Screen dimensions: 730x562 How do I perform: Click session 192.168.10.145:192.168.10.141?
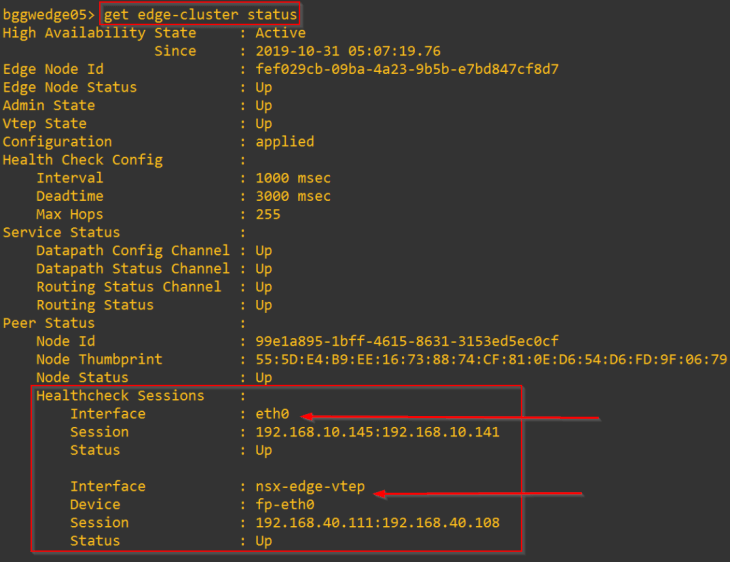click(x=377, y=432)
